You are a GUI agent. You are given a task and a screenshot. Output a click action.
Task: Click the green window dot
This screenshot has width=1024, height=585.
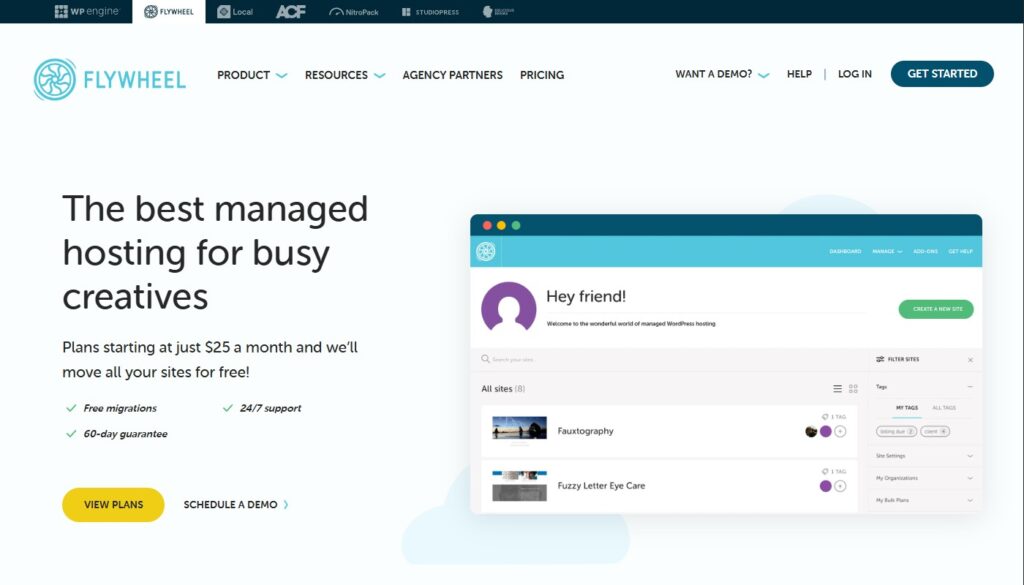click(x=516, y=225)
